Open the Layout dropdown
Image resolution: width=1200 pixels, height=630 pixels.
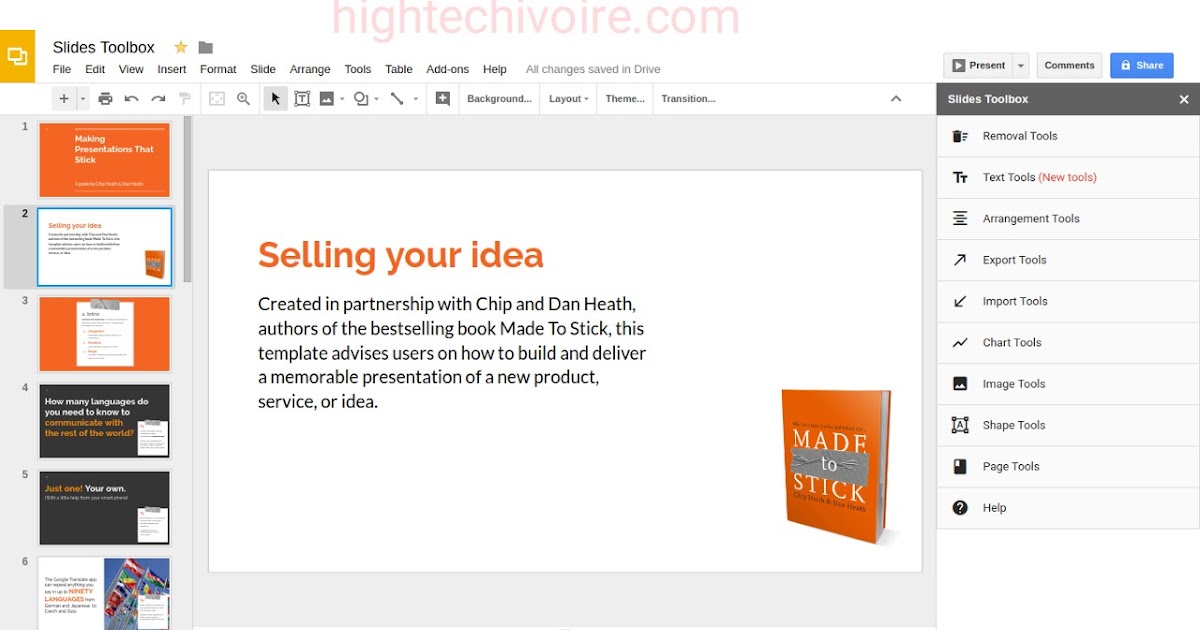tap(567, 98)
